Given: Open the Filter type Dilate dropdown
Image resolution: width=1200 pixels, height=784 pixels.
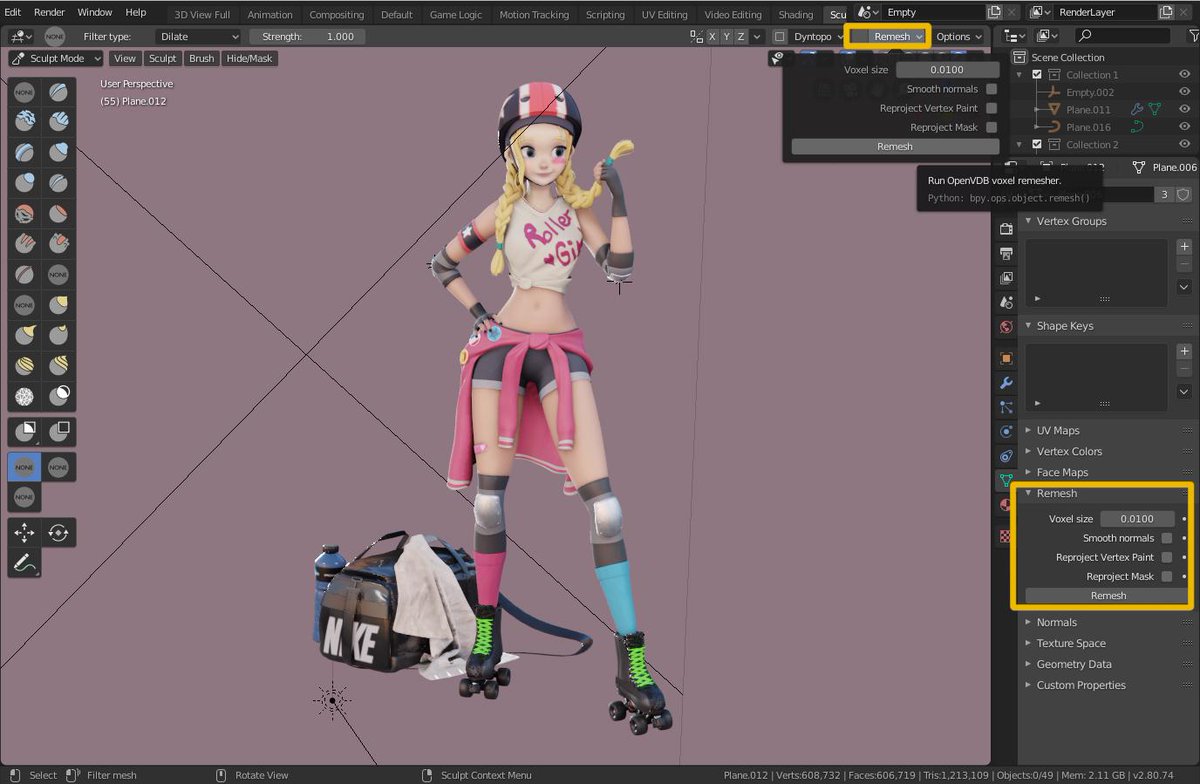Looking at the screenshot, I should click(x=198, y=36).
